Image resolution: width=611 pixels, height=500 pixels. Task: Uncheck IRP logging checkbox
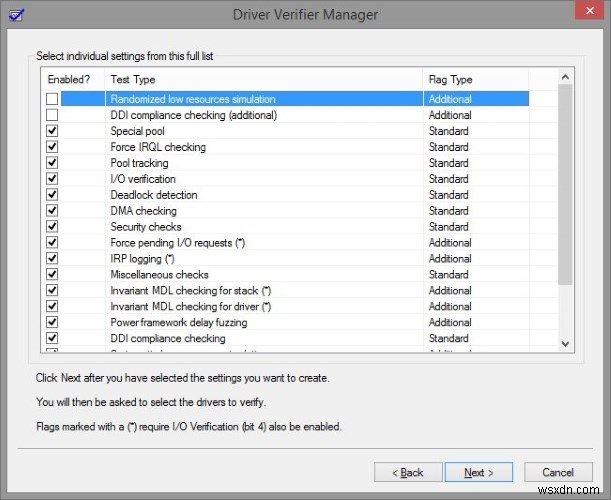[52, 259]
